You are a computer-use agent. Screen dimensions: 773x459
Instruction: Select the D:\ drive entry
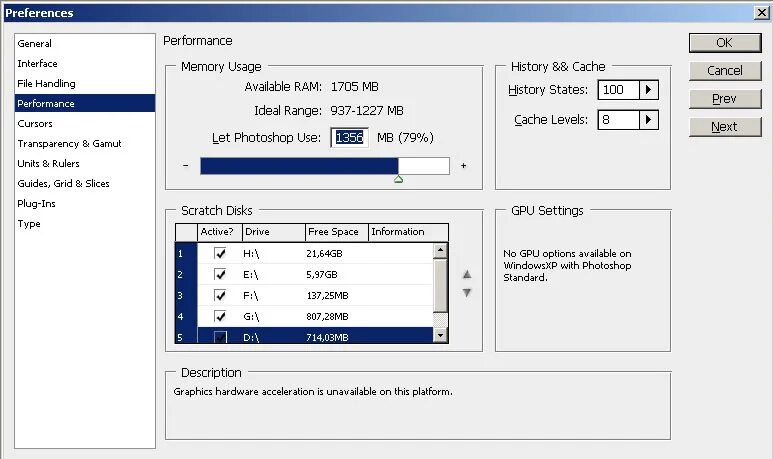[251, 338]
